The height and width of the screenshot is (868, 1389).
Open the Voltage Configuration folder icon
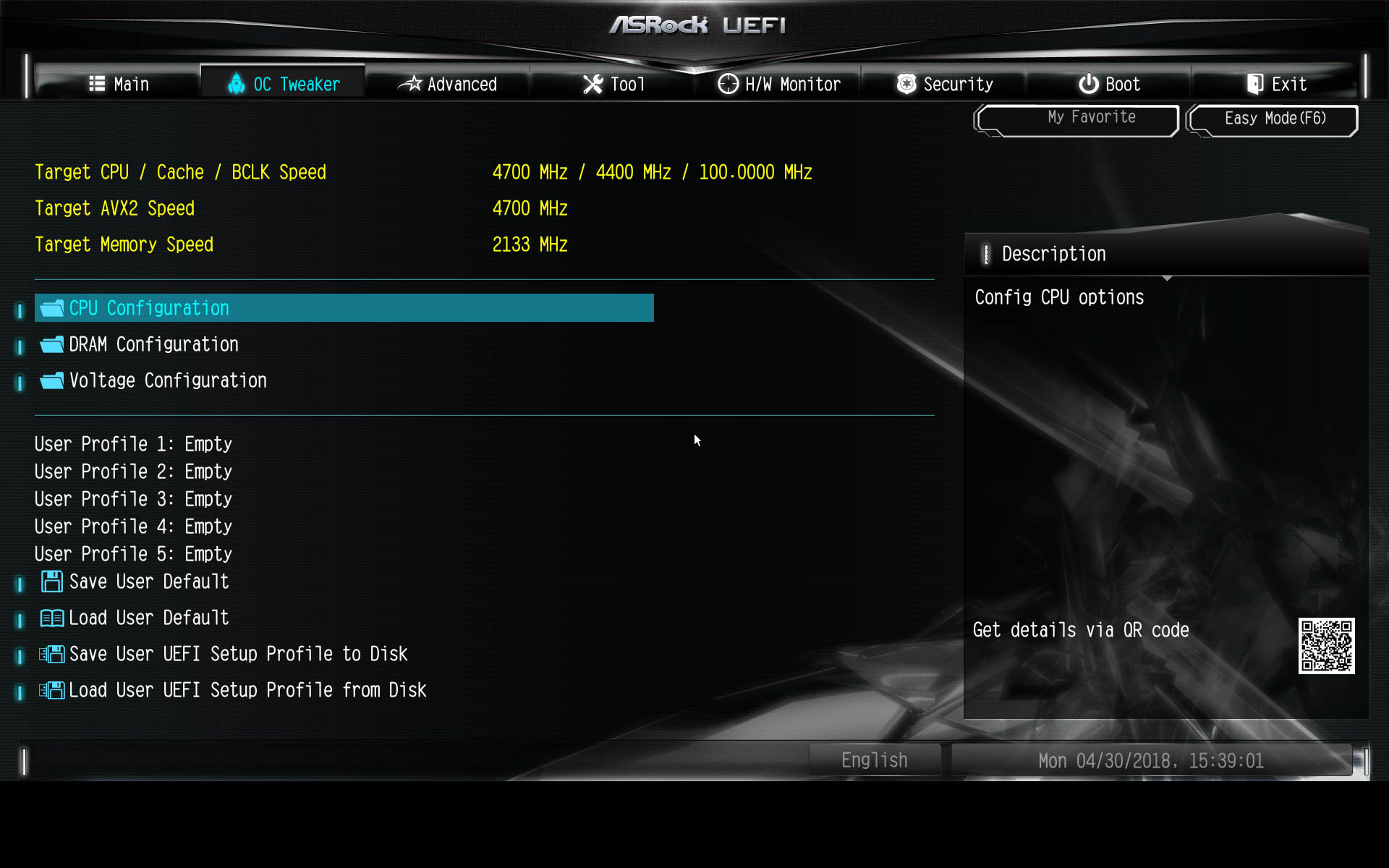coord(51,381)
